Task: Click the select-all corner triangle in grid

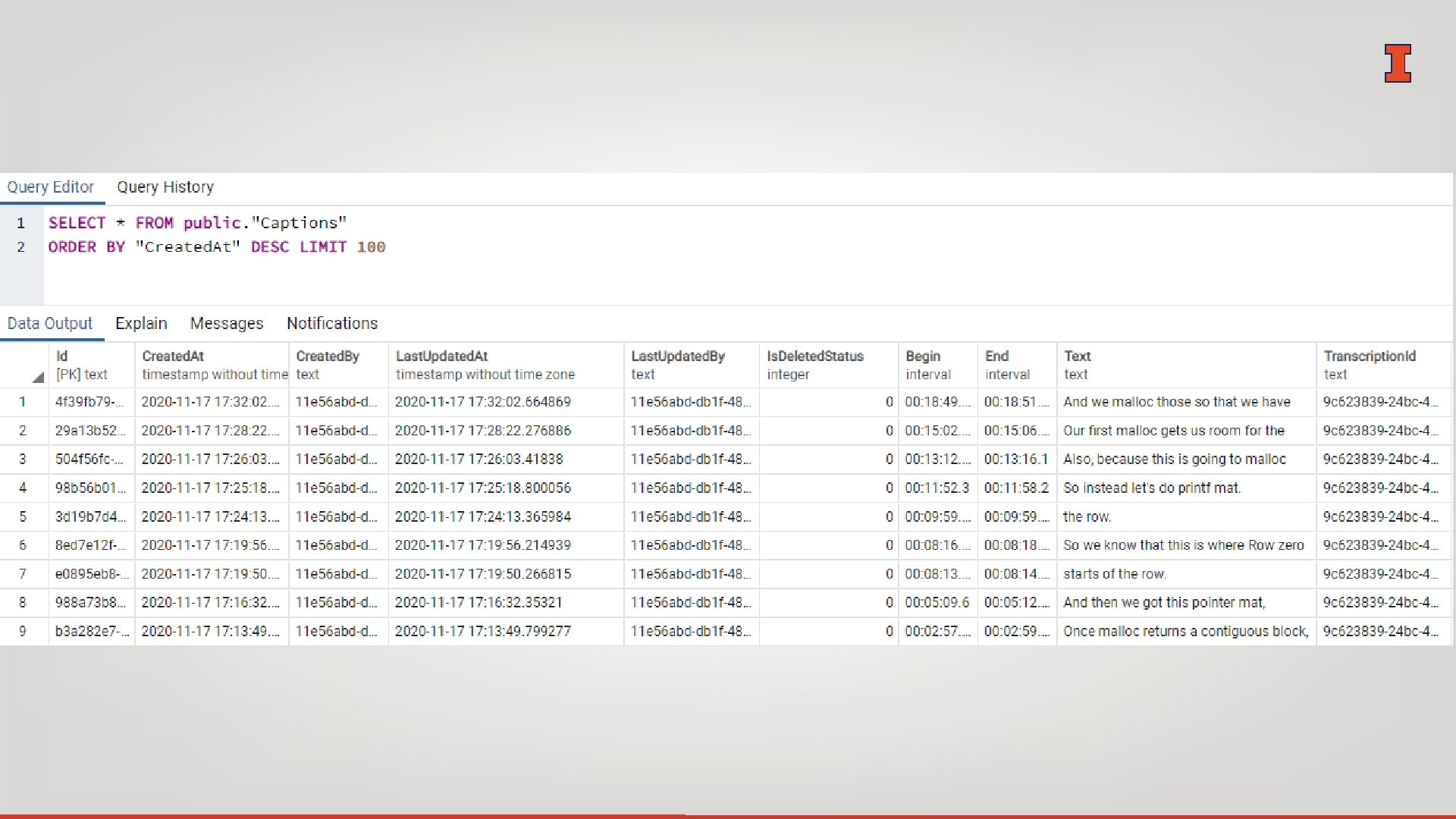Action: [37, 377]
